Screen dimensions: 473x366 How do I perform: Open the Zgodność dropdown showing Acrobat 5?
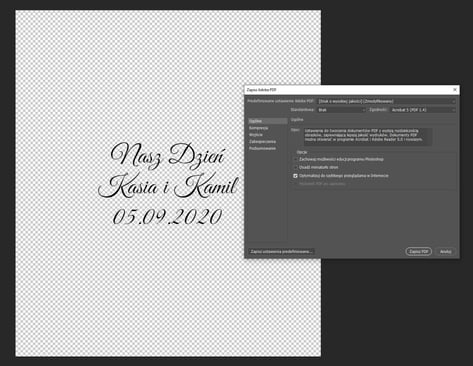tap(423, 110)
